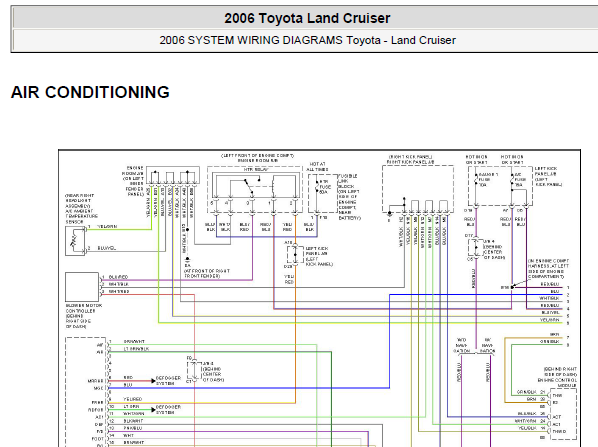598x447 pixels.
Task: Click the HTR relay switch contact symbol
Action: (x=249, y=187)
